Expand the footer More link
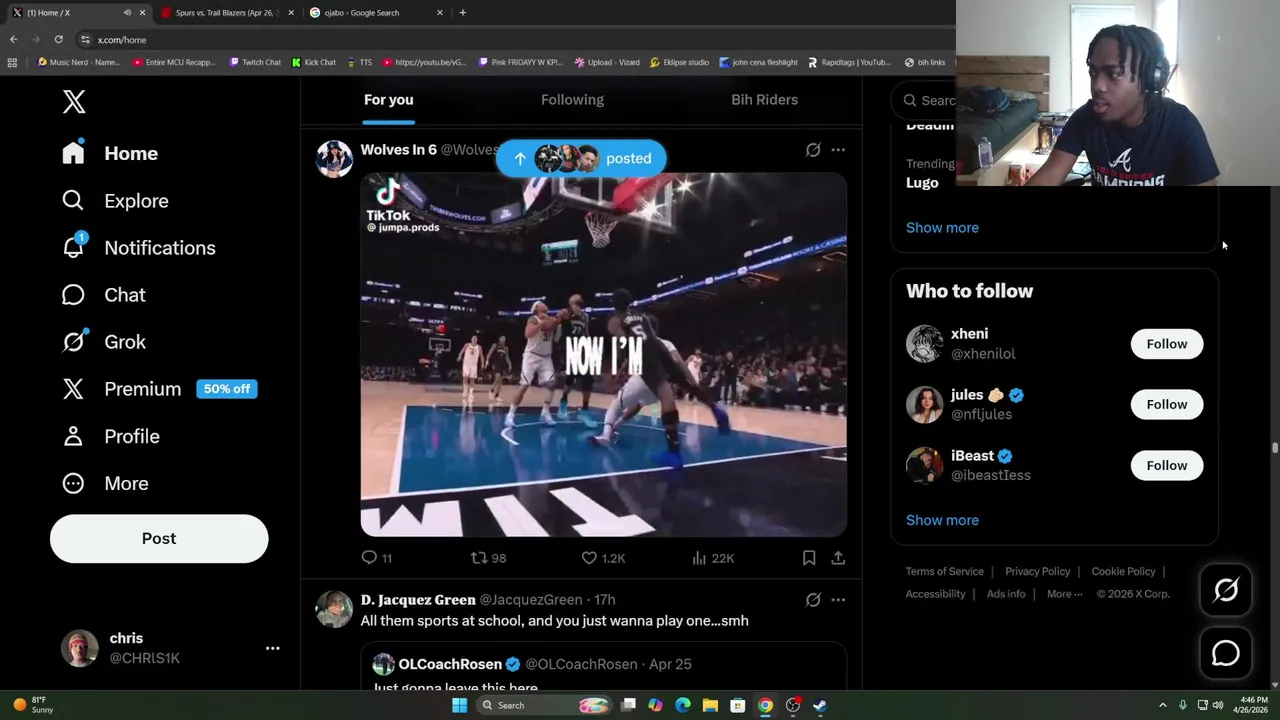The image size is (1280, 720). (x=1065, y=594)
